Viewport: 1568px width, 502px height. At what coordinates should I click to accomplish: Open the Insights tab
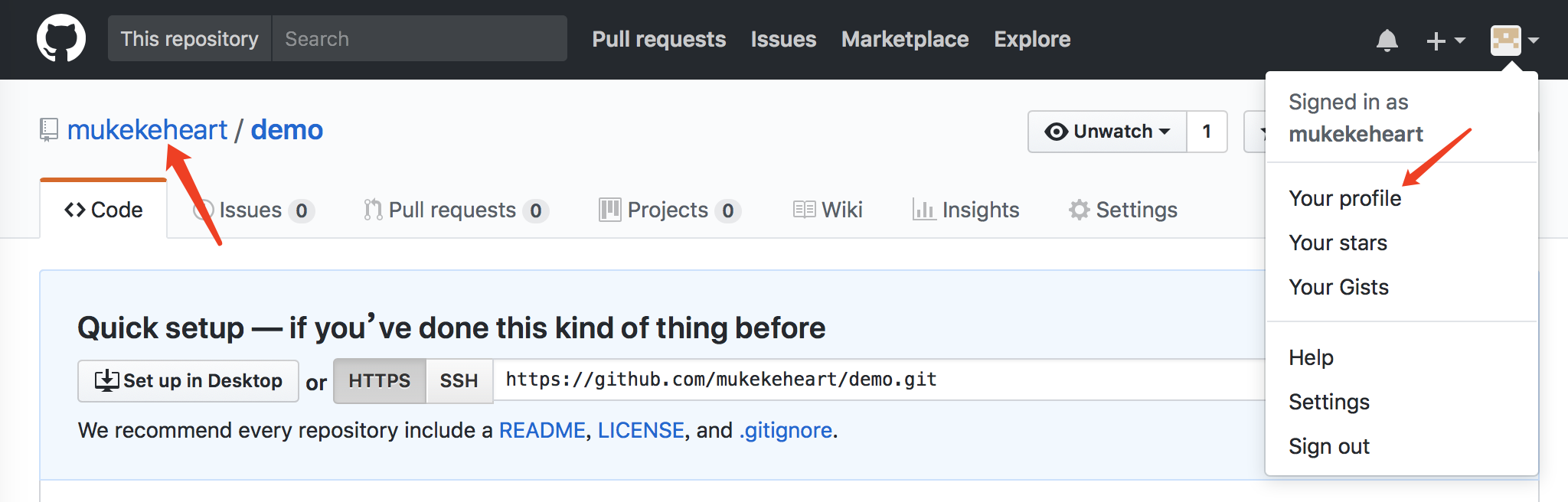[x=966, y=210]
